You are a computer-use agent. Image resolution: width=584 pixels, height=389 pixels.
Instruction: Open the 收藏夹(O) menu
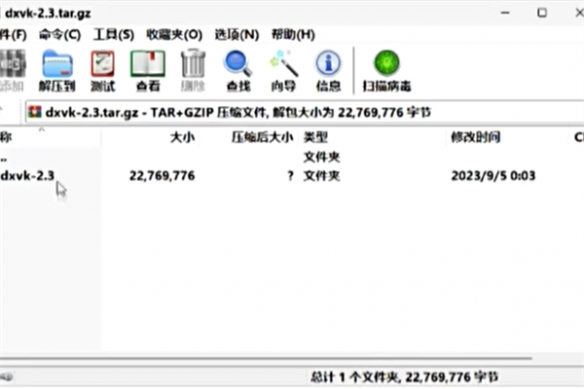click(174, 35)
